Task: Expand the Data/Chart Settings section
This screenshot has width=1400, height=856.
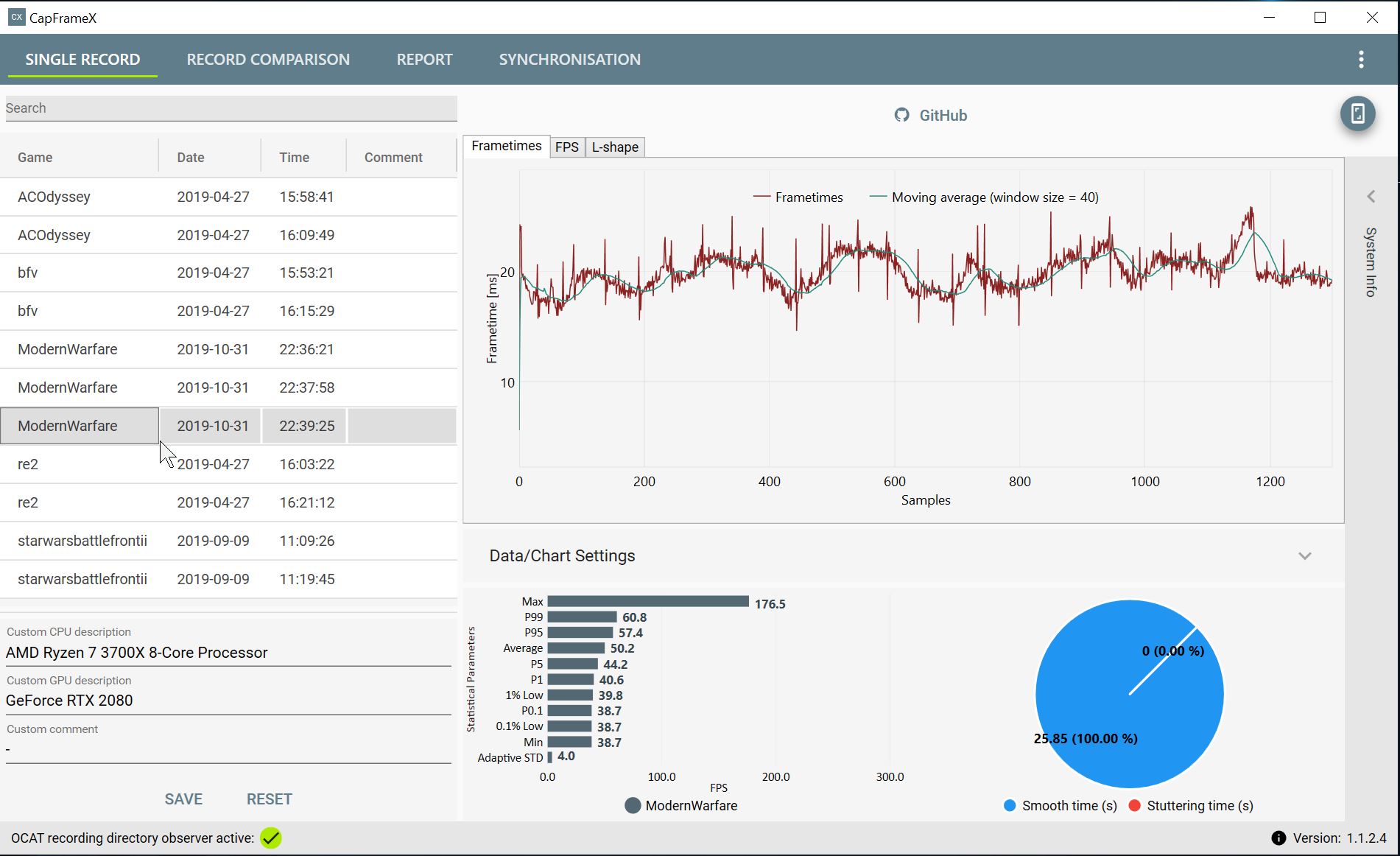Action: [x=1305, y=556]
